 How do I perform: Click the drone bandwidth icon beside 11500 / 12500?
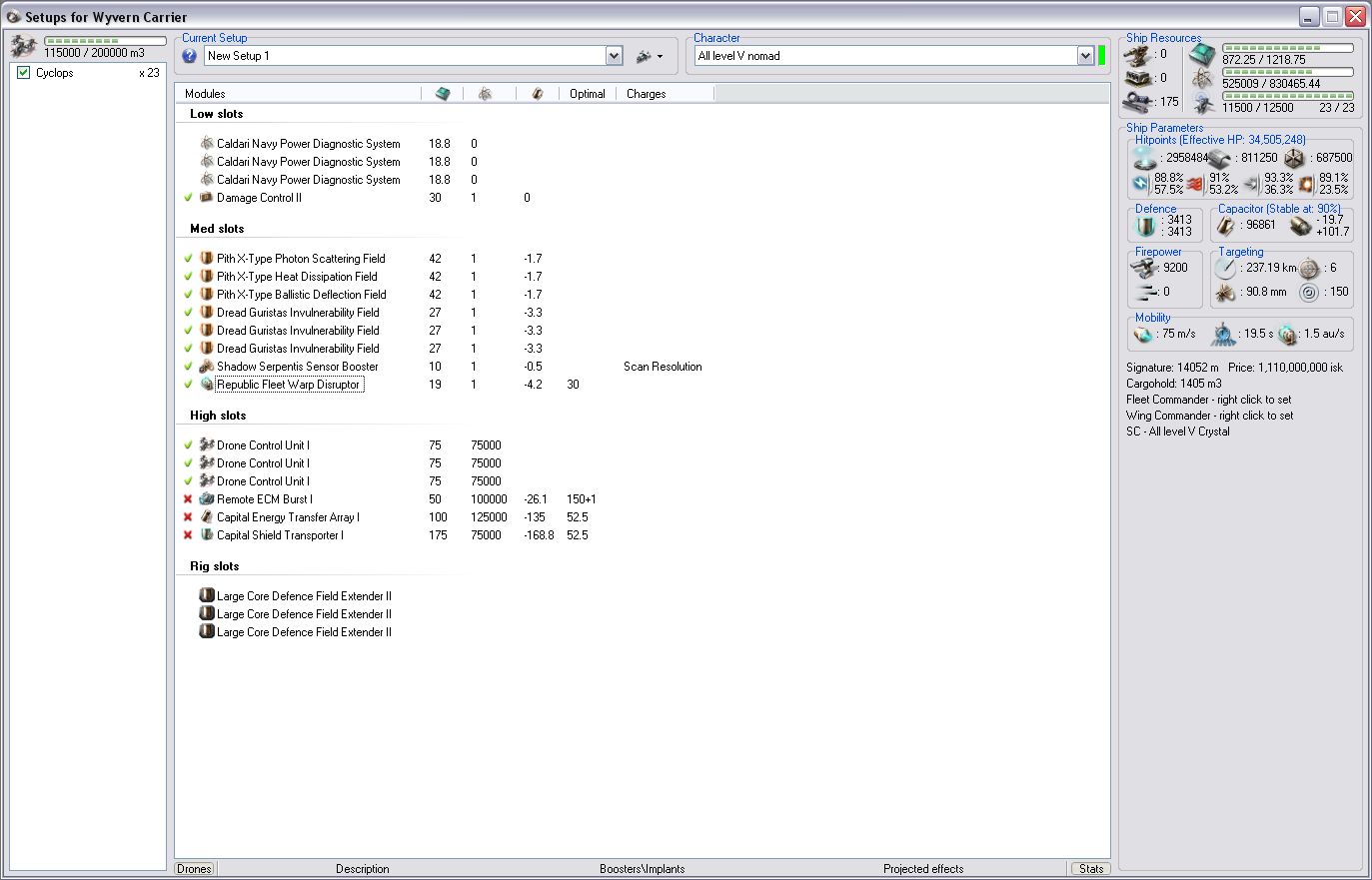pyautogui.click(x=1202, y=103)
